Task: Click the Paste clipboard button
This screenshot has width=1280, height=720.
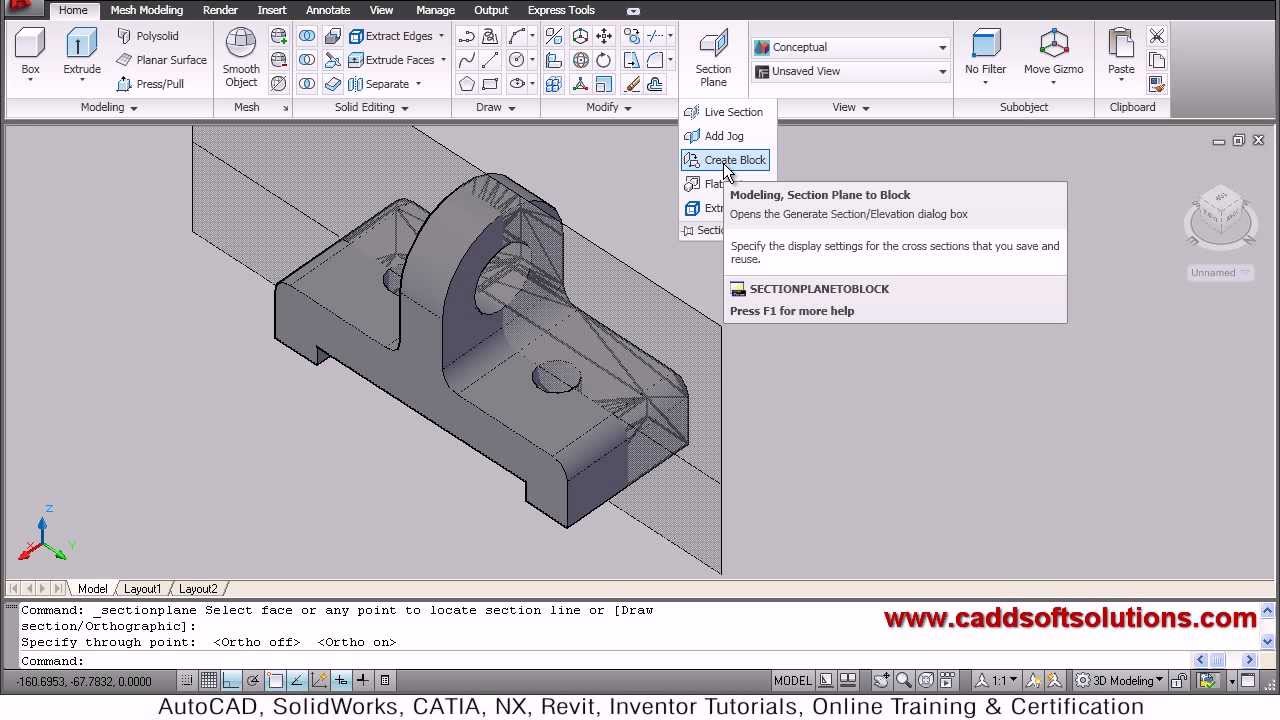Action: pos(1121,53)
